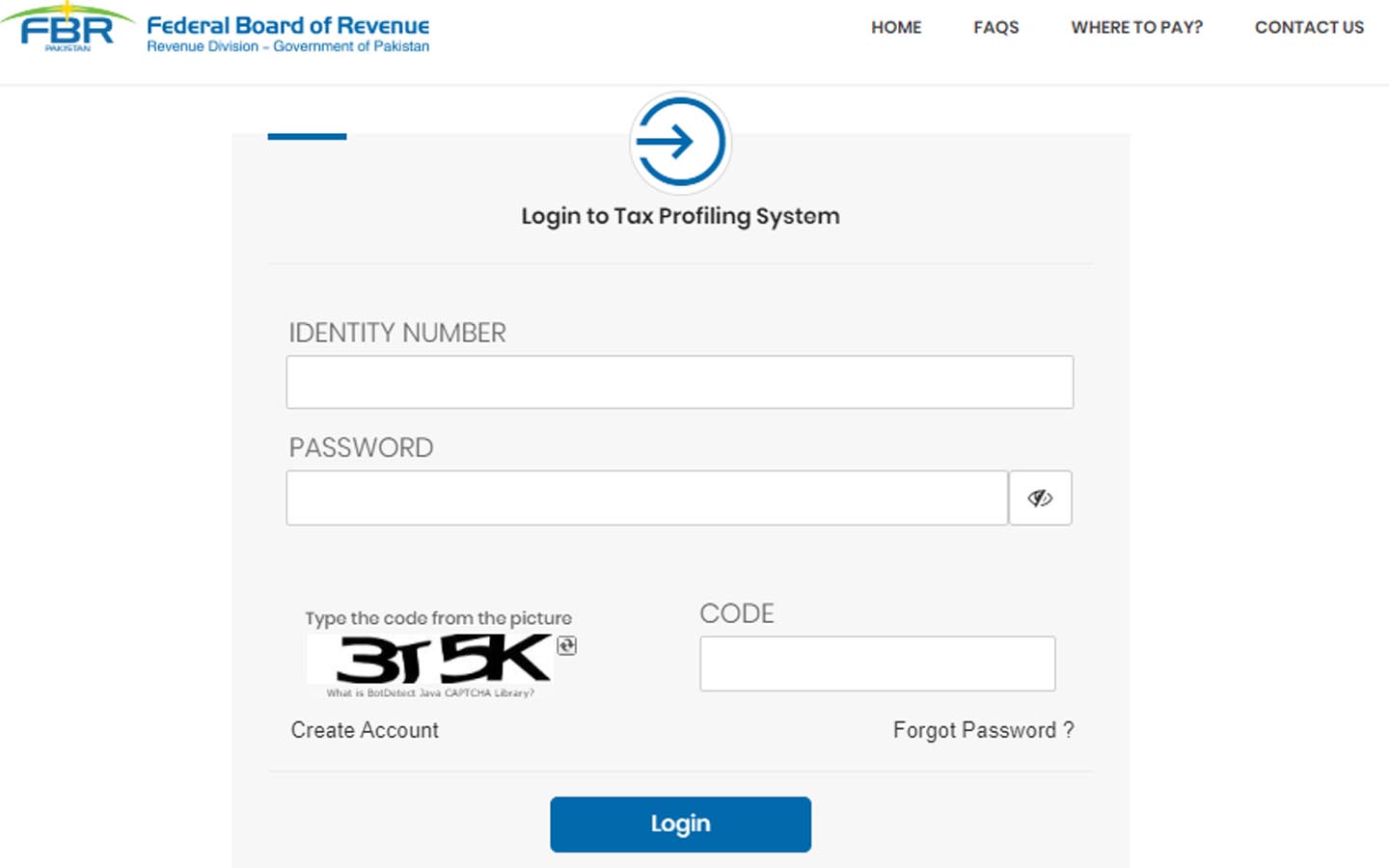Open the CONTACT US page
1389x868 pixels.
tap(1308, 27)
